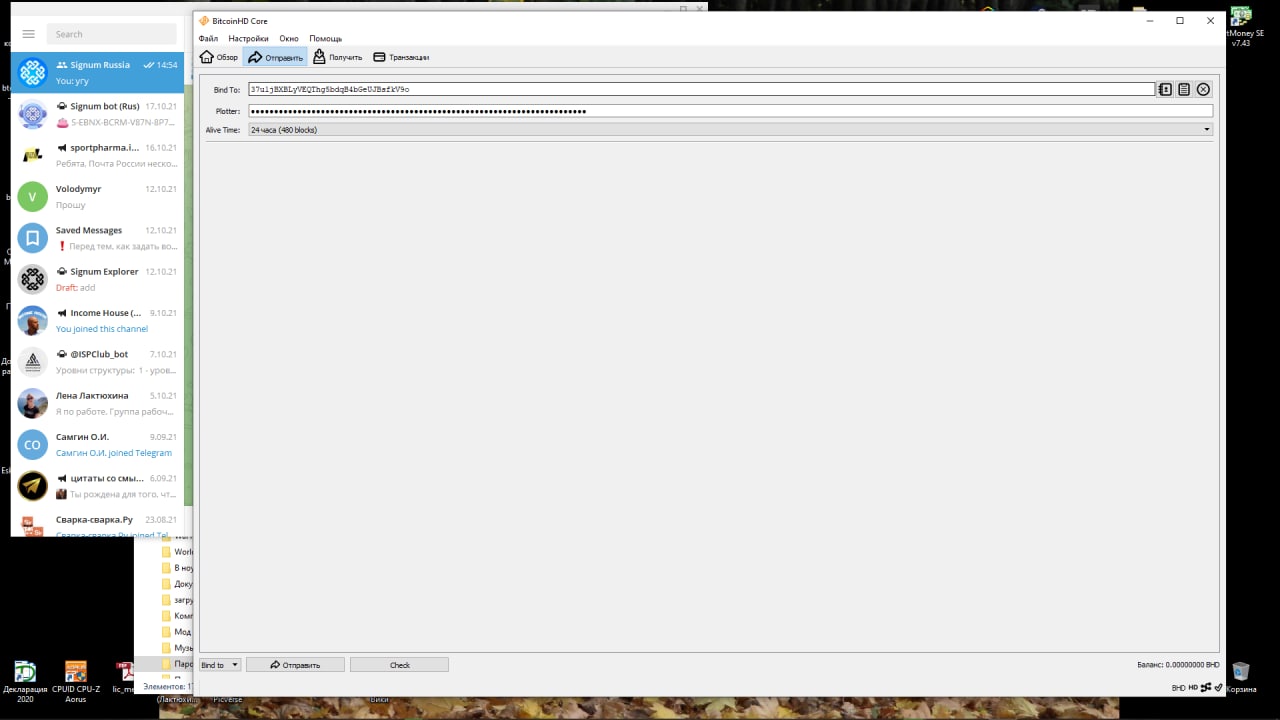Open the Окно menu
Image resolution: width=1280 pixels, height=720 pixels.
[x=289, y=38]
